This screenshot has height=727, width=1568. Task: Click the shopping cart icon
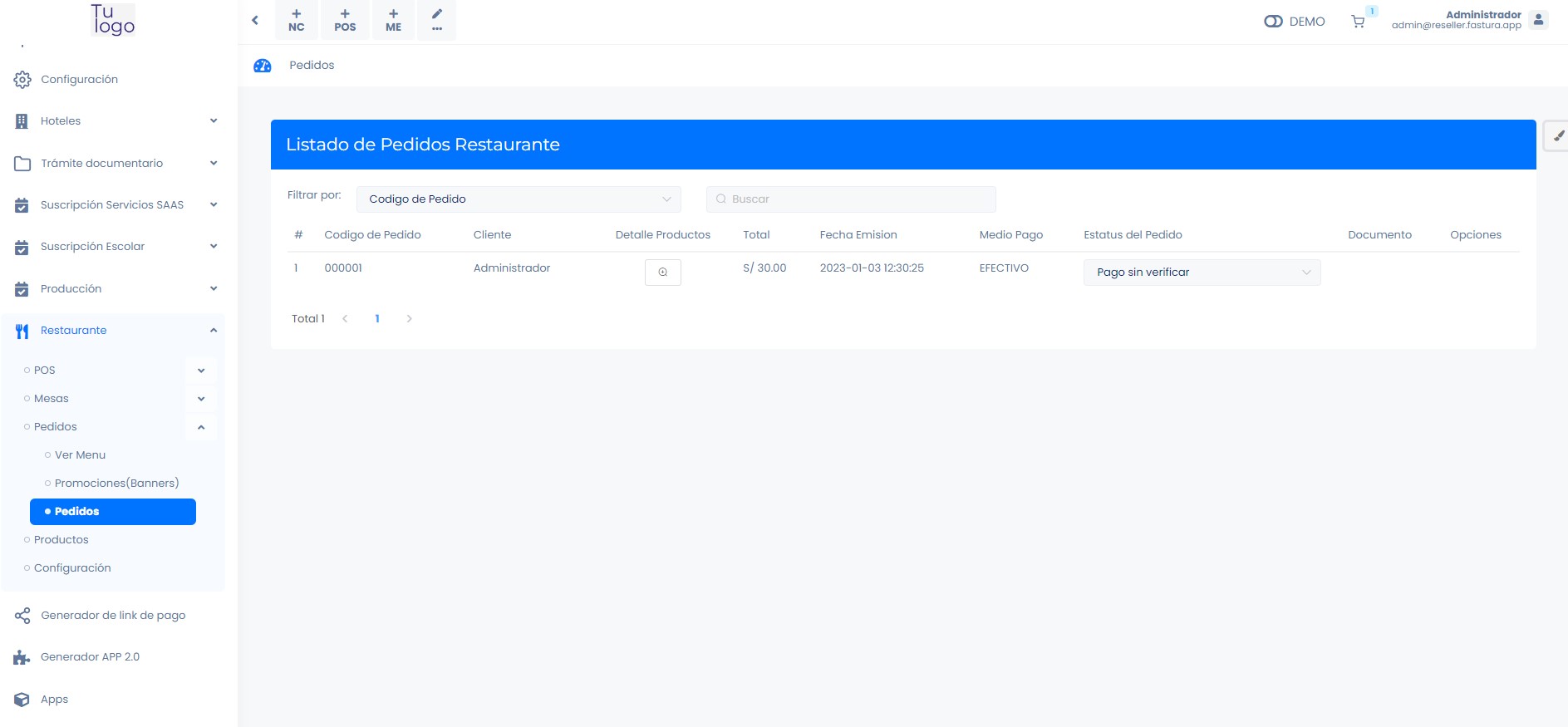1358,22
